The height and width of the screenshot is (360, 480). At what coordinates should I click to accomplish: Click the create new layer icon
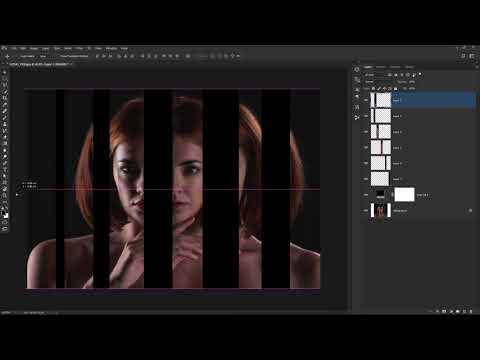(x=464, y=311)
